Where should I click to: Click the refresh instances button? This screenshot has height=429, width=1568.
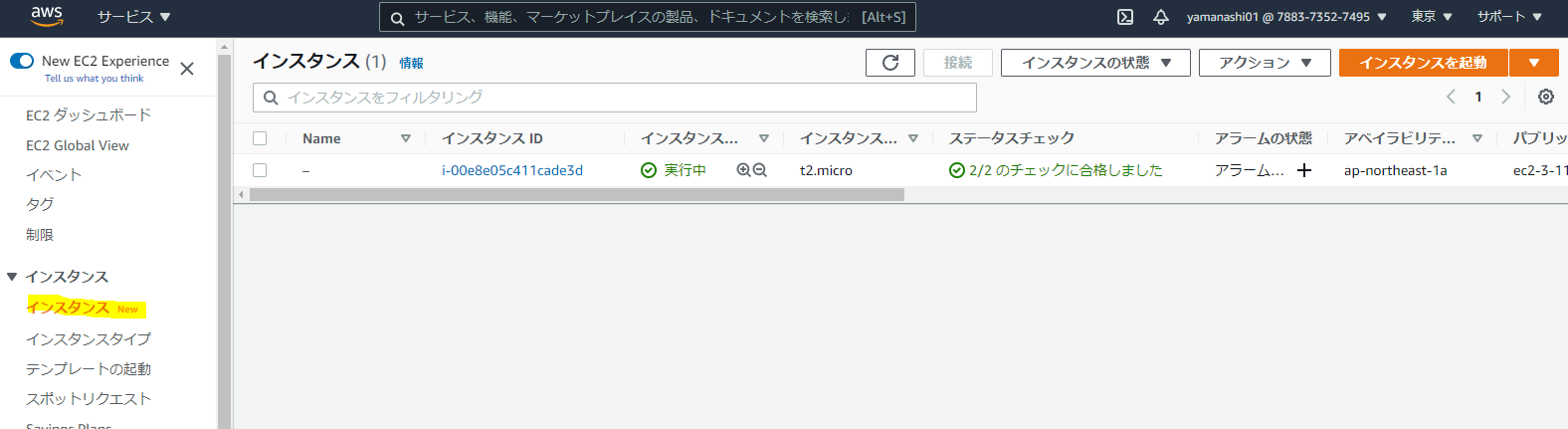click(x=890, y=63)
